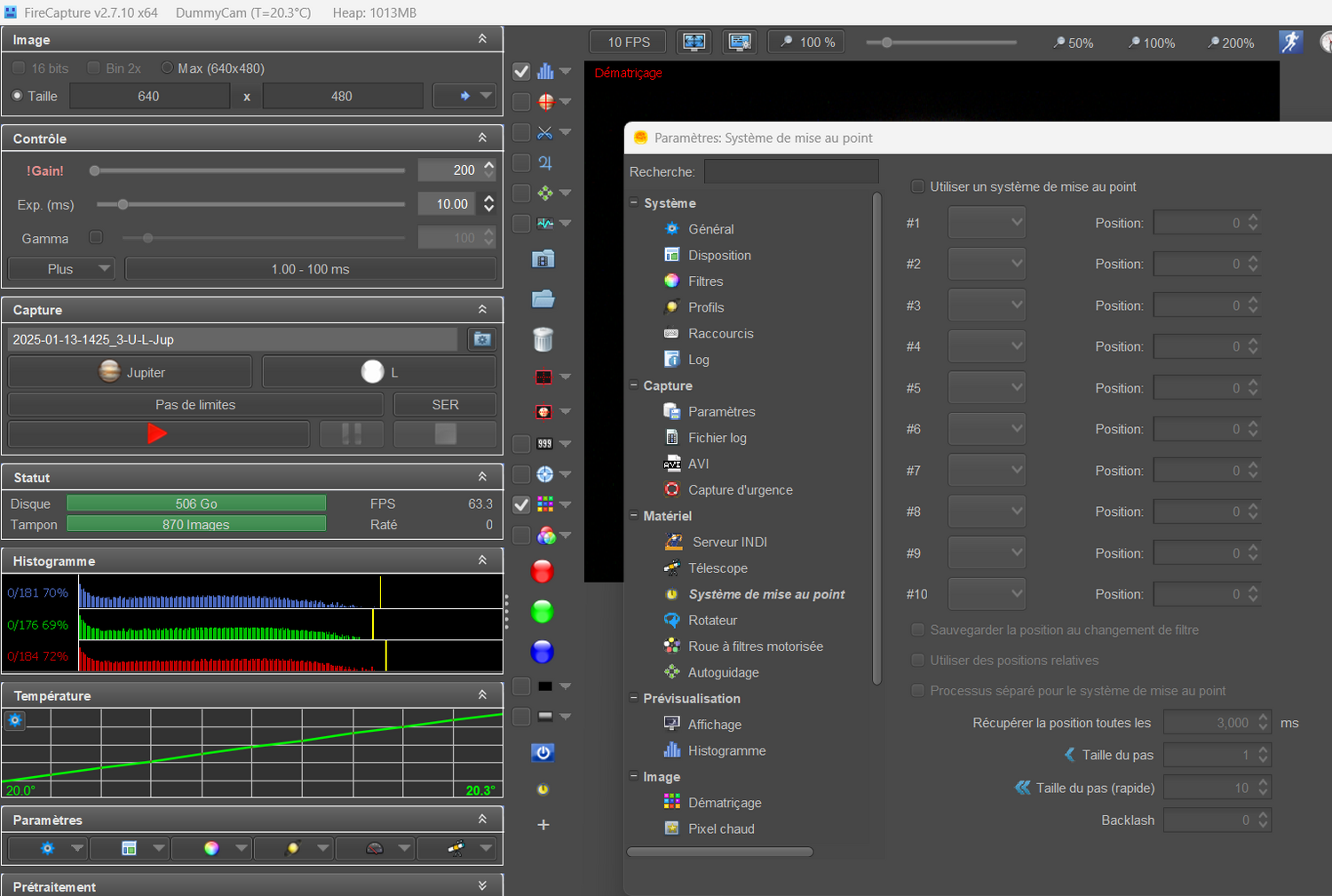Collapse the Système tree section
This screenshot has height=896, width=1332.
(634, 202)
